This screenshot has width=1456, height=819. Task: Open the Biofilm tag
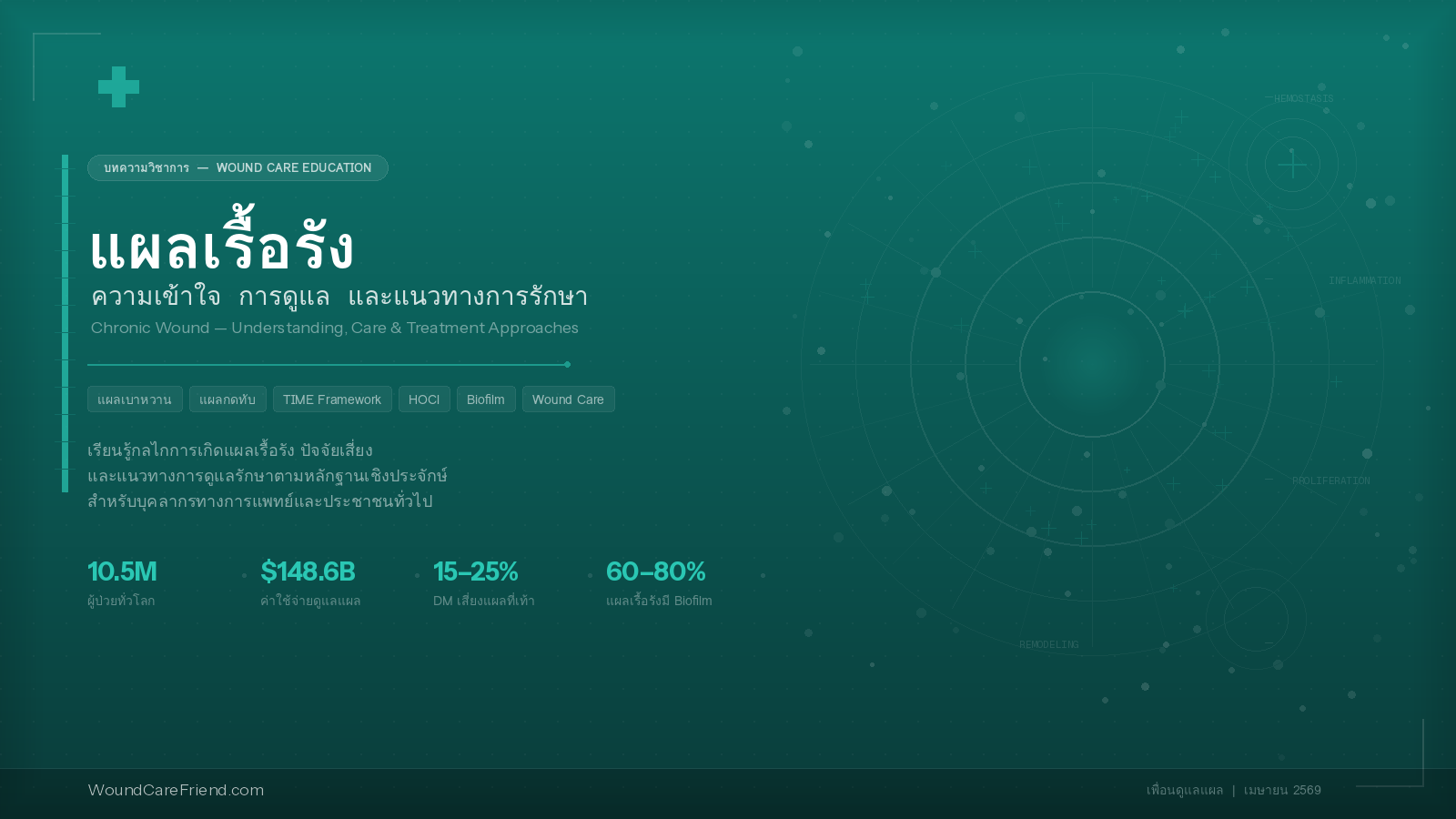click(486, 399)
